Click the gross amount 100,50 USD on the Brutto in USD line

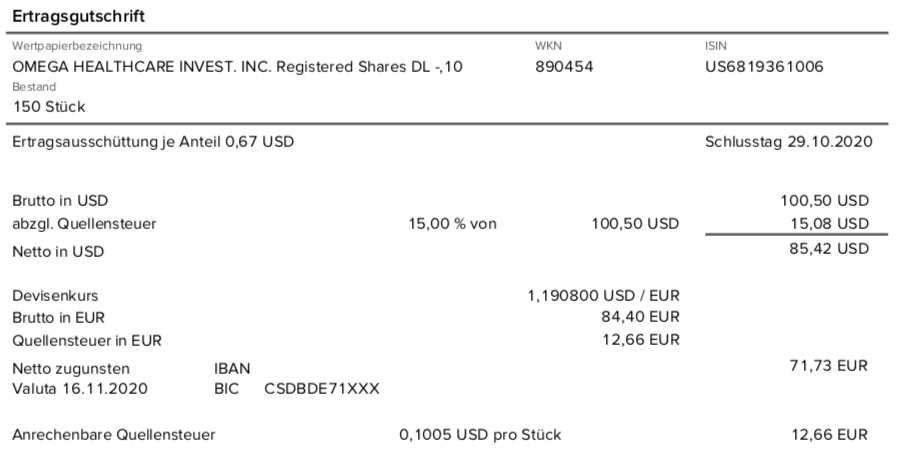pos(825,201)
